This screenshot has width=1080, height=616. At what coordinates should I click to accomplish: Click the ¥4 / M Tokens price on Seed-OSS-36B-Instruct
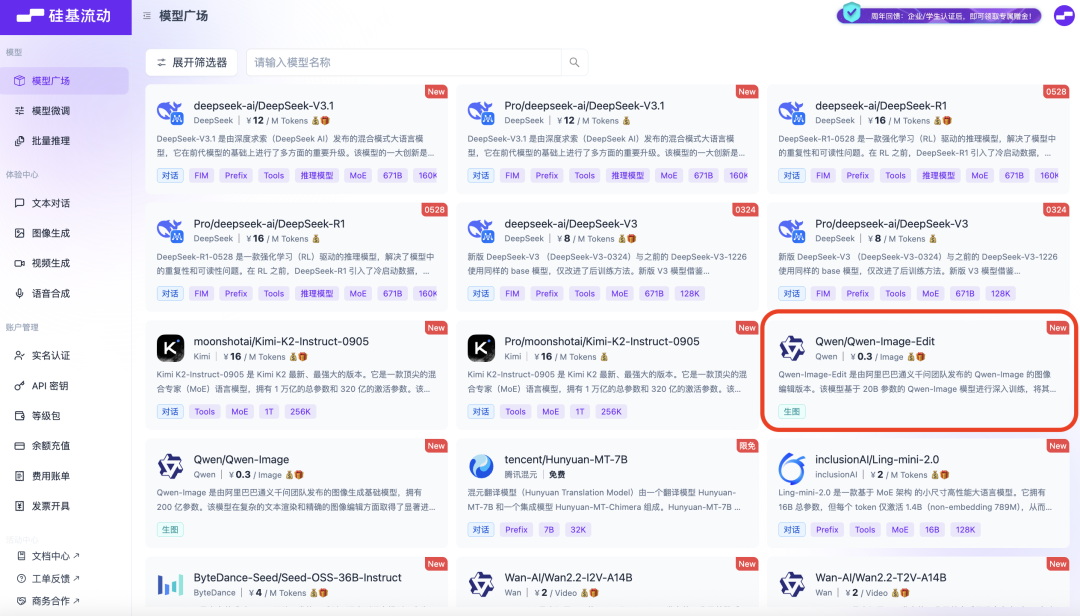pos(277,593)
